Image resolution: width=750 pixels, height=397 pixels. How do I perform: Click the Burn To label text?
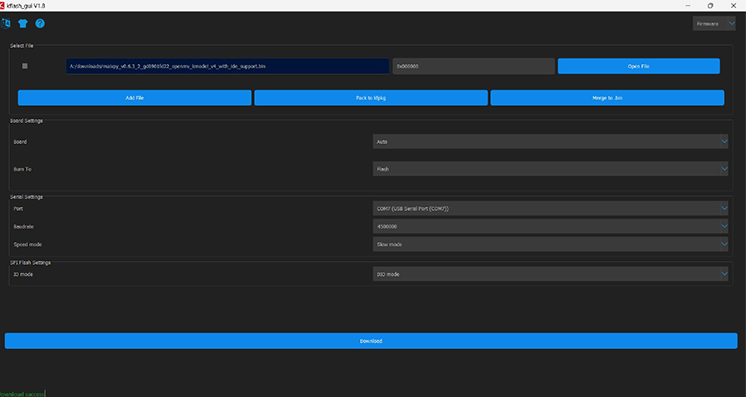tap(22, 169)
